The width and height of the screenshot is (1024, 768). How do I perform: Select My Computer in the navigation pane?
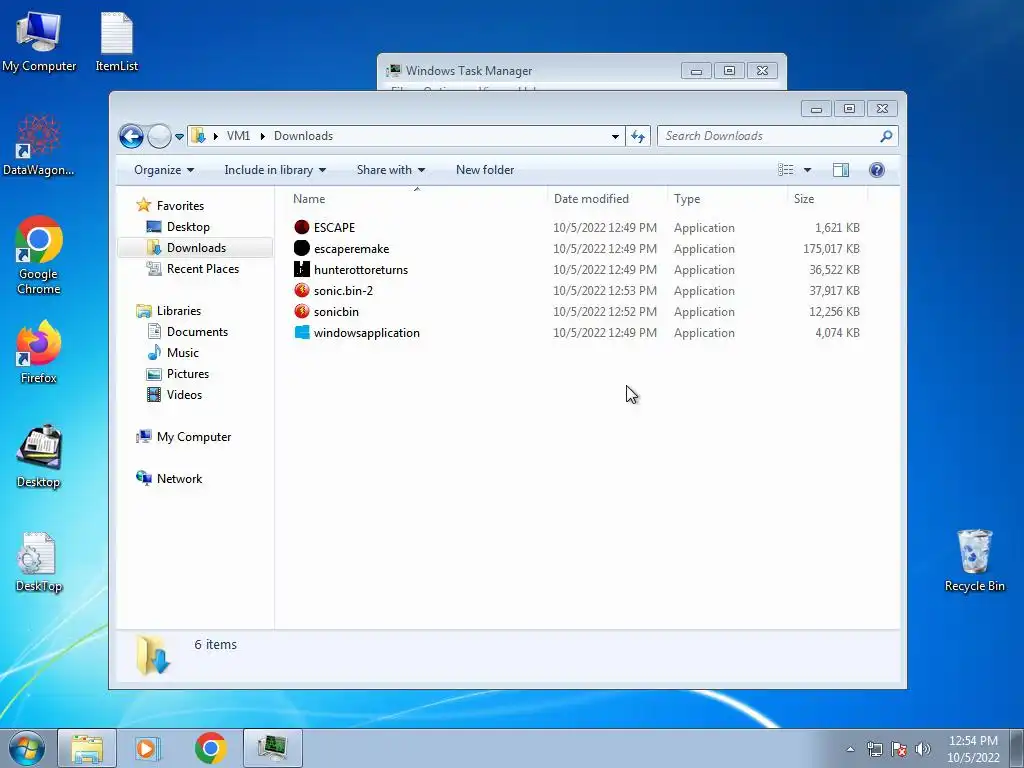(193, 437)
